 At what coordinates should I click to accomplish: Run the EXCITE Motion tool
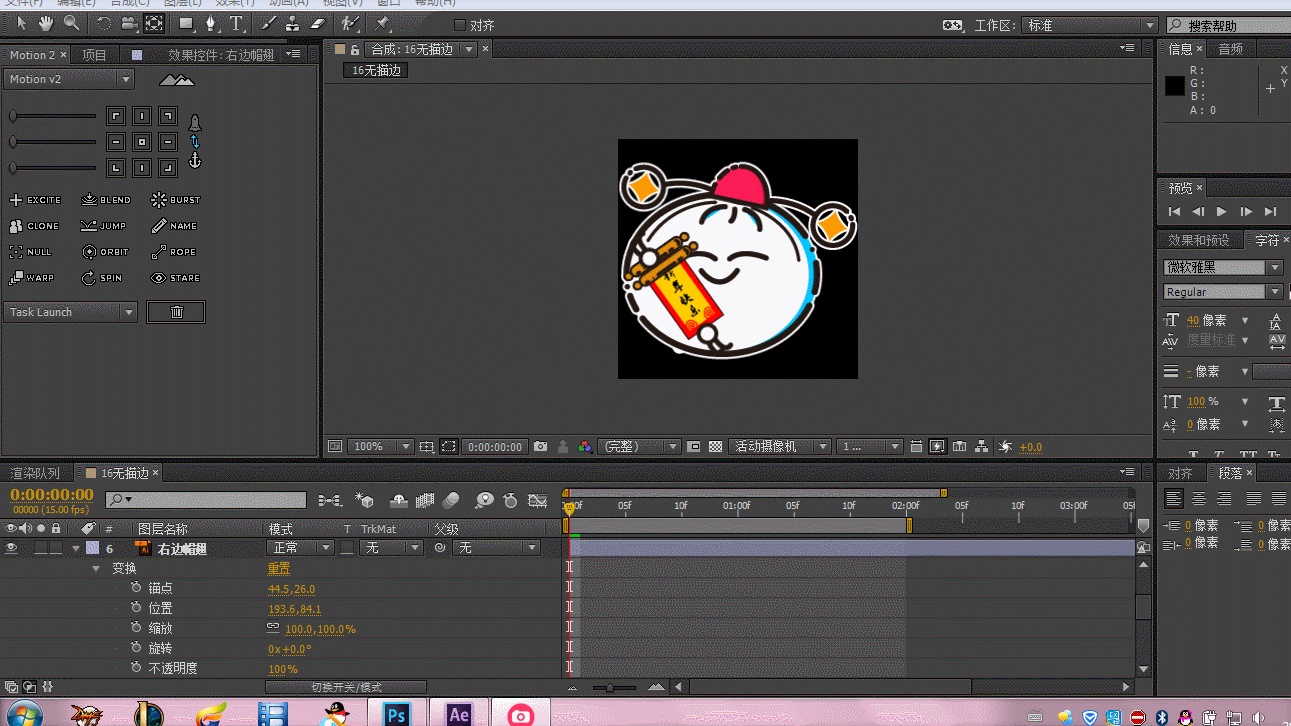[35, 200]
